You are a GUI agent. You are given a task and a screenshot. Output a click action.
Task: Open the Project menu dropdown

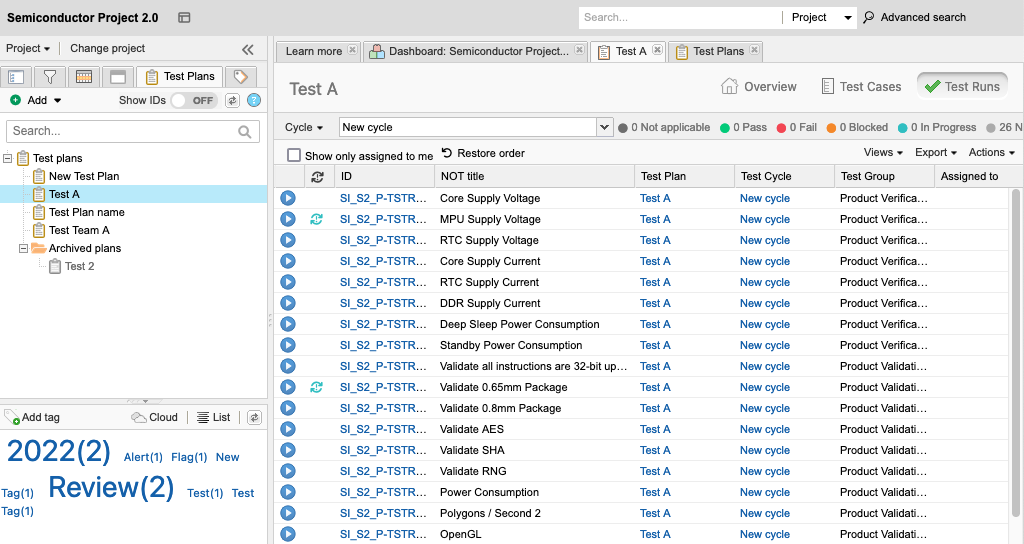(x=28, y=48)
